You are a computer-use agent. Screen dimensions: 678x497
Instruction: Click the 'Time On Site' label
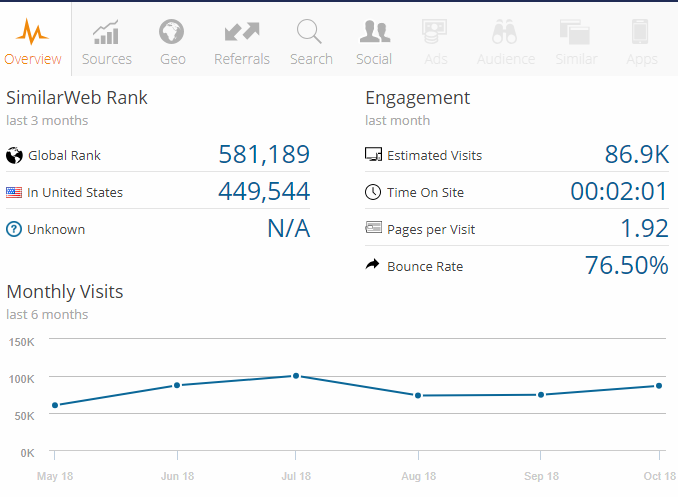click(425, 192)
